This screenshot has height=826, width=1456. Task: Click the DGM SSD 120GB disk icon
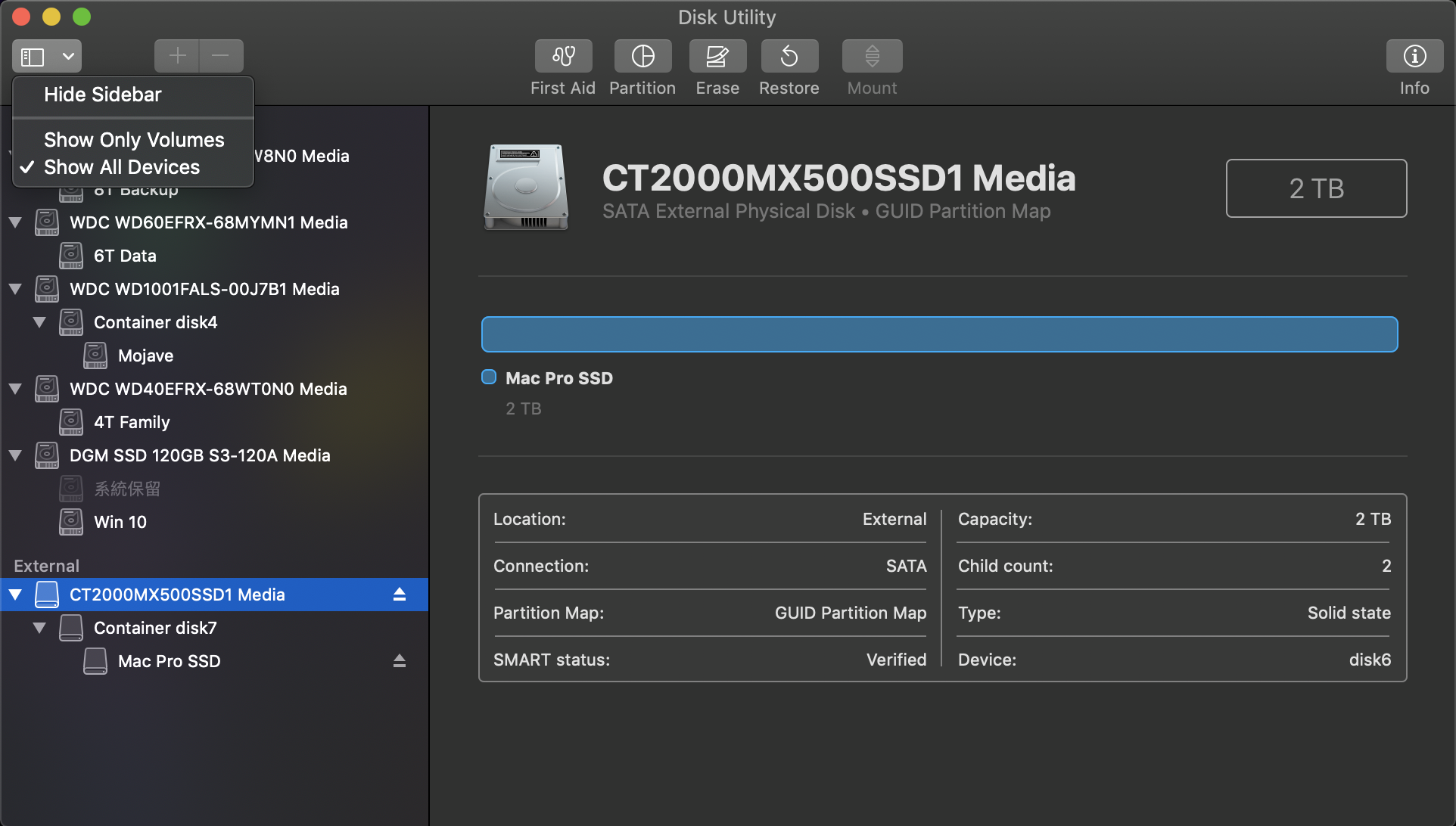pyautogui.click(x=47, y=455)
